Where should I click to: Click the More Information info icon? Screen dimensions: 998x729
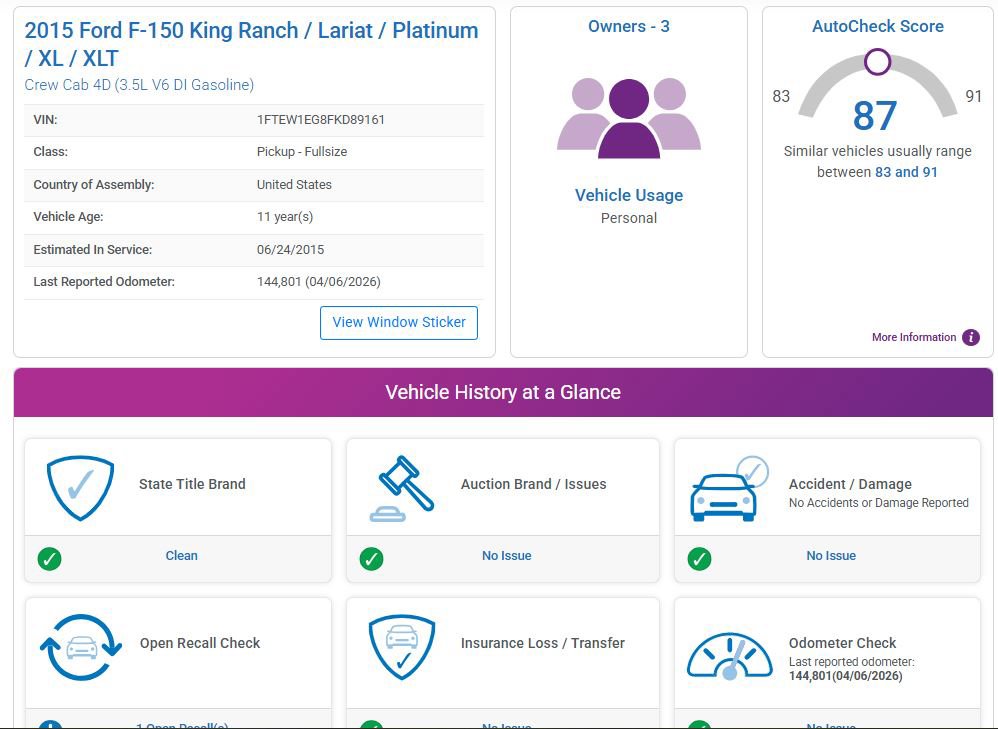tap(971, 337)
